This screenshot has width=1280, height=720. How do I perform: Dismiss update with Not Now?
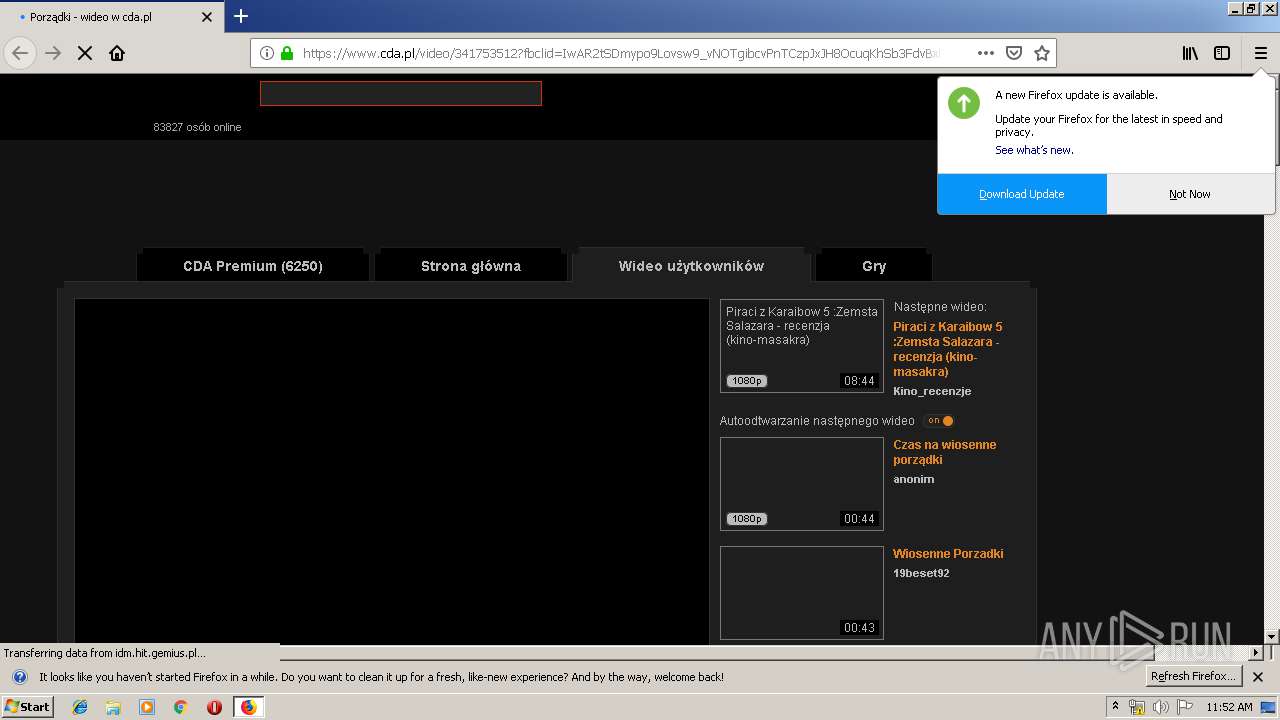1190,194
